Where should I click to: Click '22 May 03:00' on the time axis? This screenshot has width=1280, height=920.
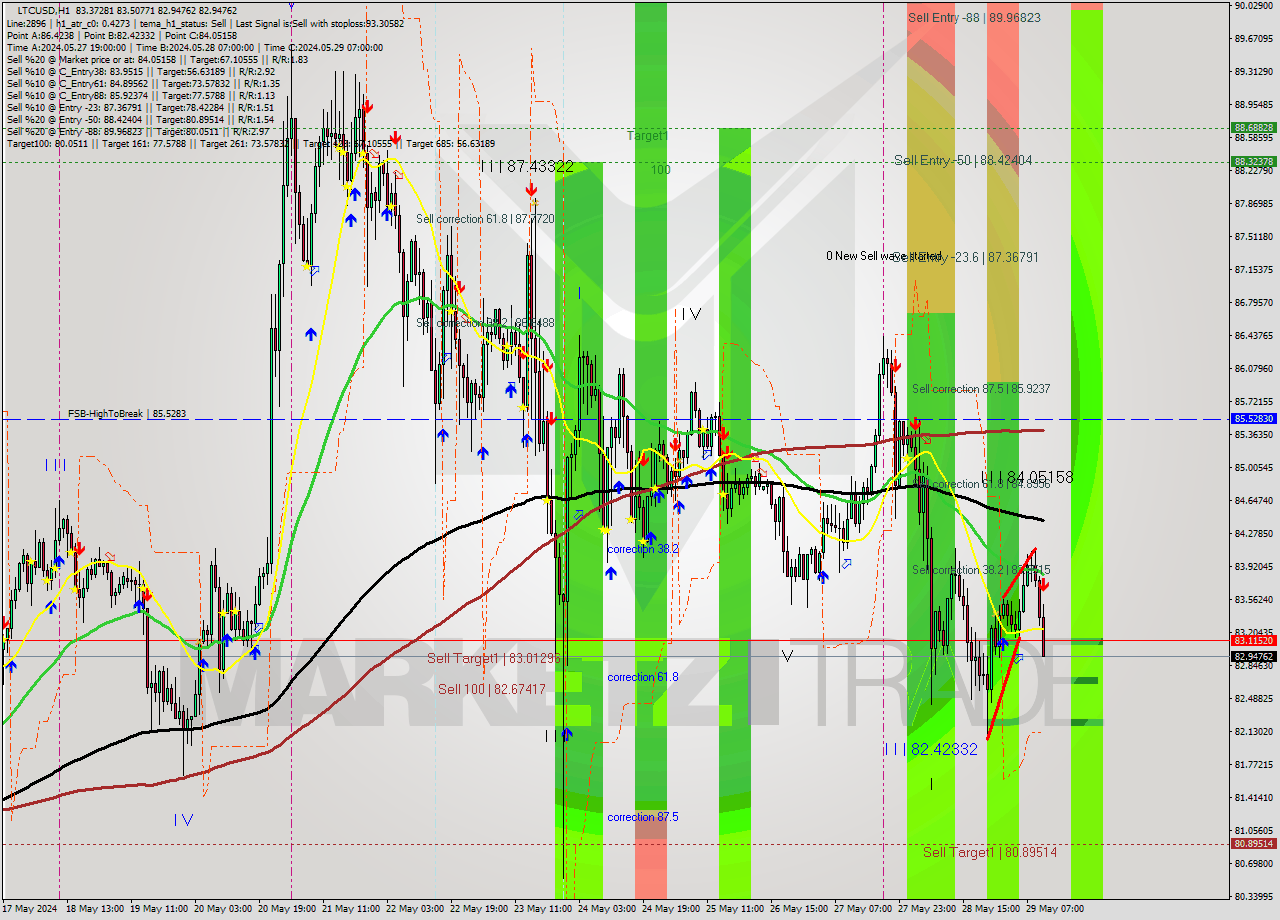[x=416, y=910]
